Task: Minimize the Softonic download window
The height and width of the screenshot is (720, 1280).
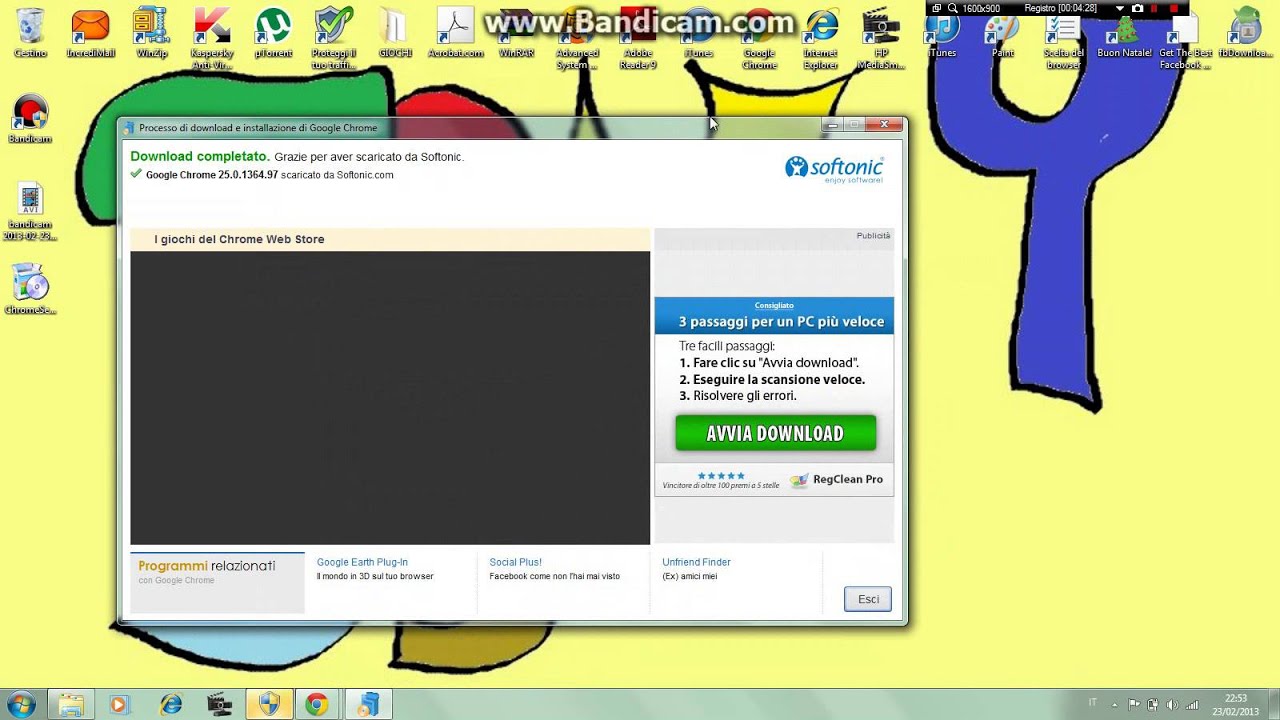Action: tap(831, 124)
